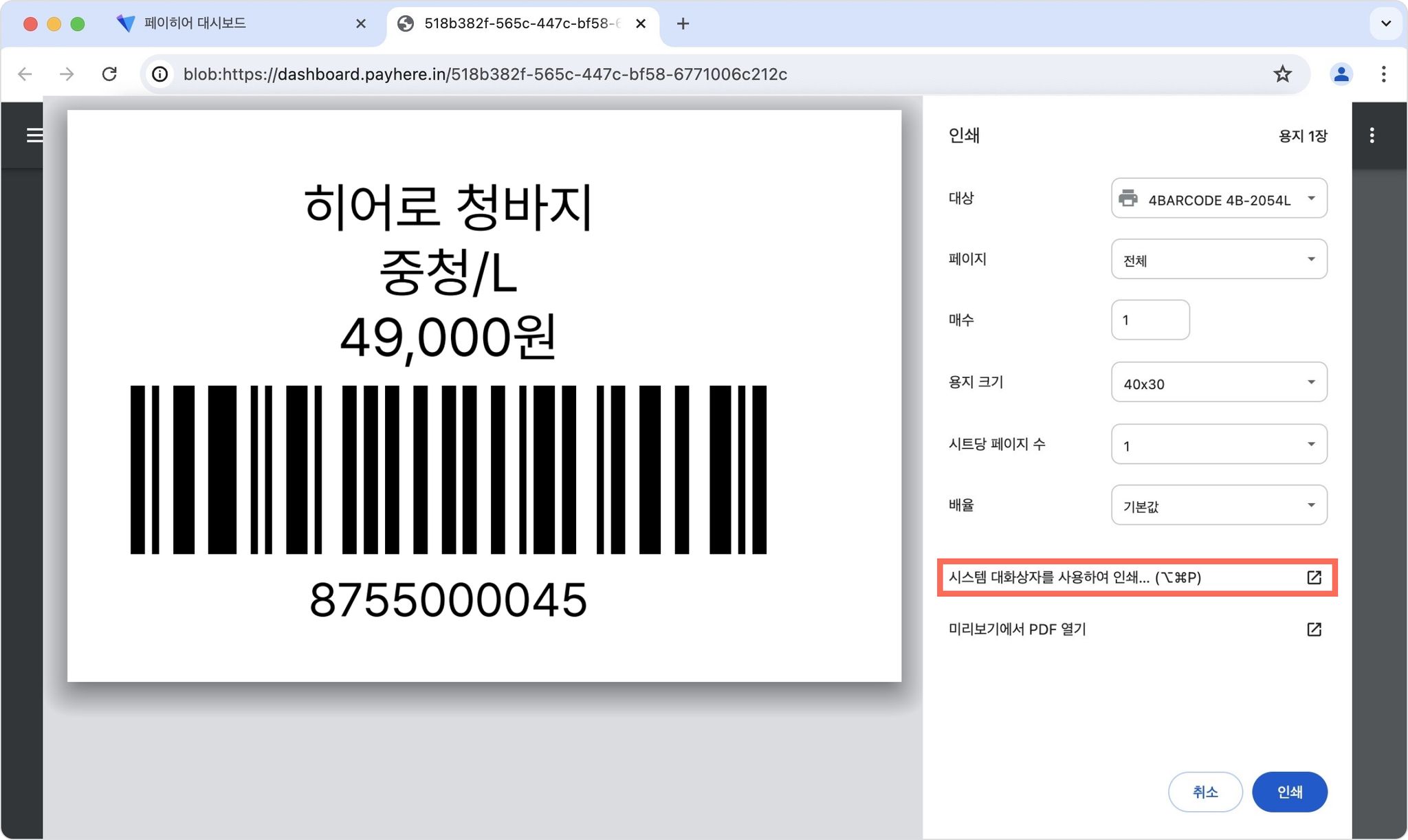Click the 시트당 페이지 수 label

(x=997, y=444)
